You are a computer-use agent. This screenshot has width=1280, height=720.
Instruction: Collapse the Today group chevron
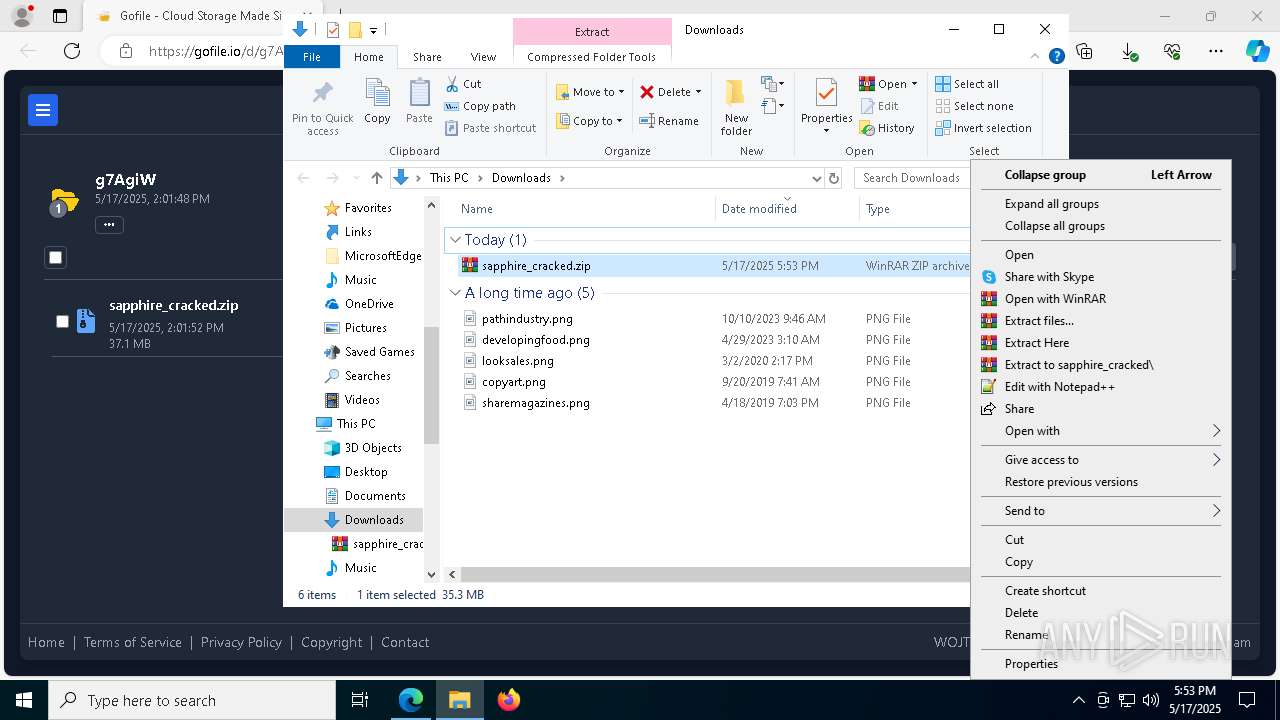point(455,240)
